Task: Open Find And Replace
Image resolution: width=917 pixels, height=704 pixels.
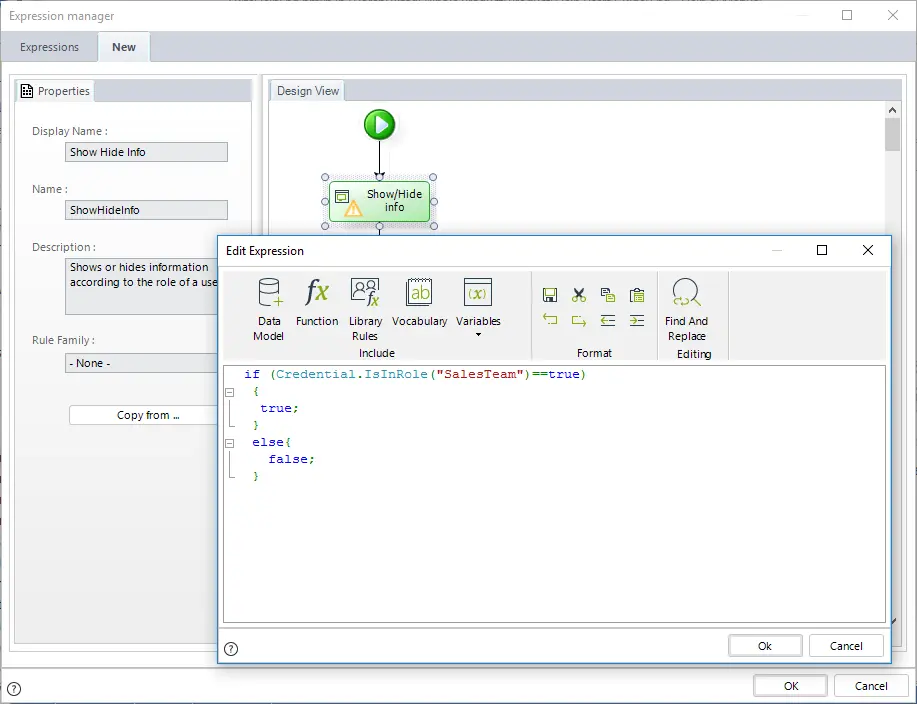Action: point(686,309)
